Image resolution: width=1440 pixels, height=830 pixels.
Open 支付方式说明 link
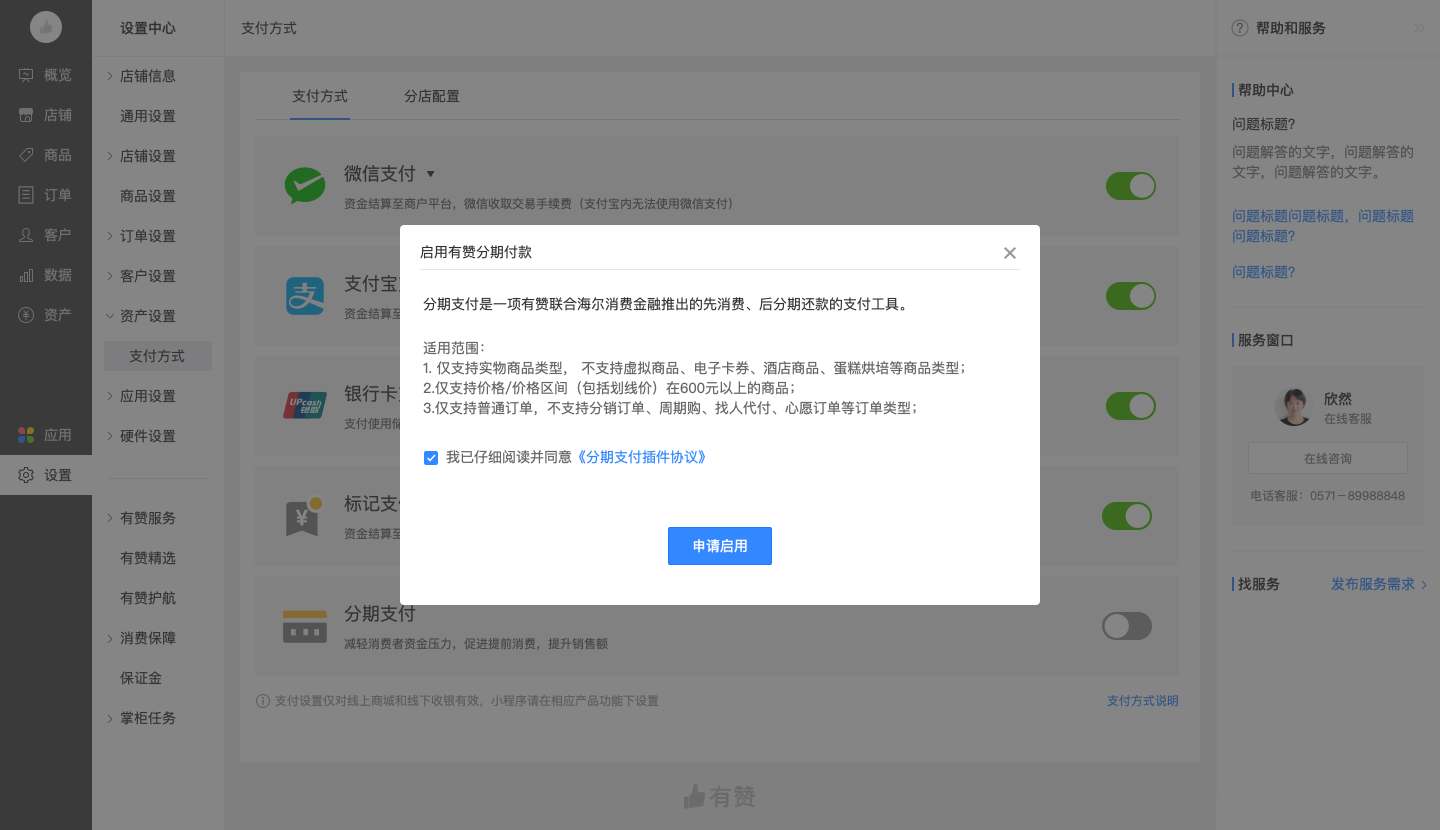1143,701
